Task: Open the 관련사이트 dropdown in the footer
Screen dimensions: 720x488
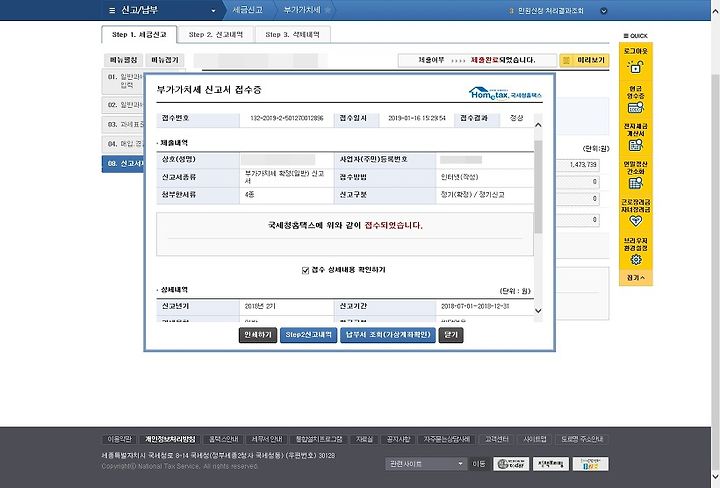Action: pos(426,464)
